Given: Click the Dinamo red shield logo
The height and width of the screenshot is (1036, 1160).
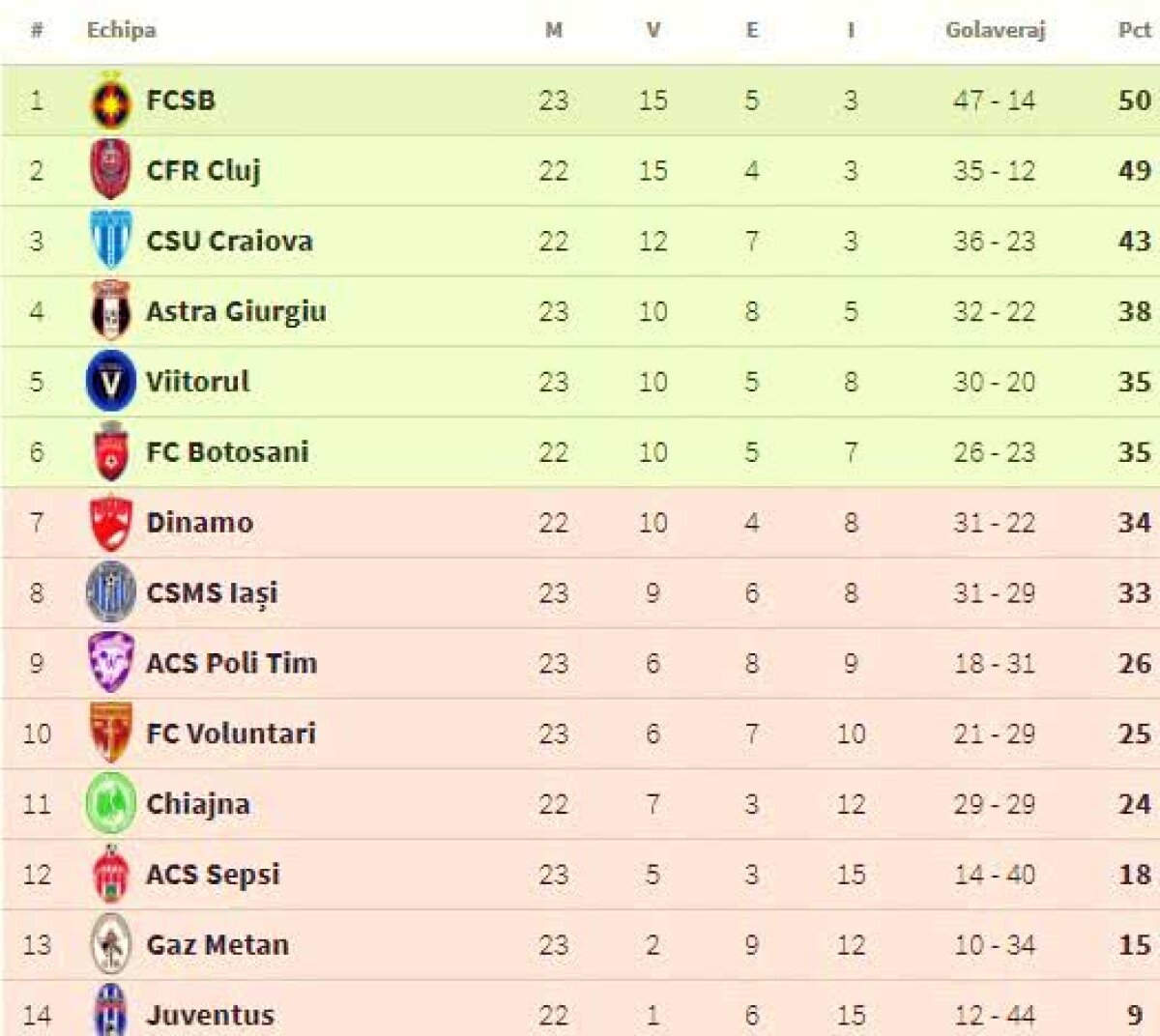Looking at the screenshot, I should pyautogui.click(x=111, y=523).
